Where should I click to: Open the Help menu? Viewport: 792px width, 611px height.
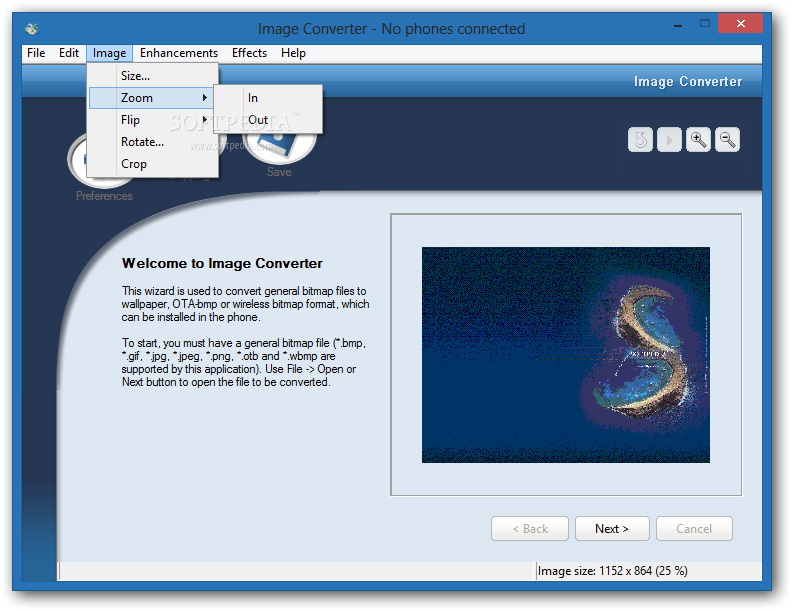pos(293,53)
